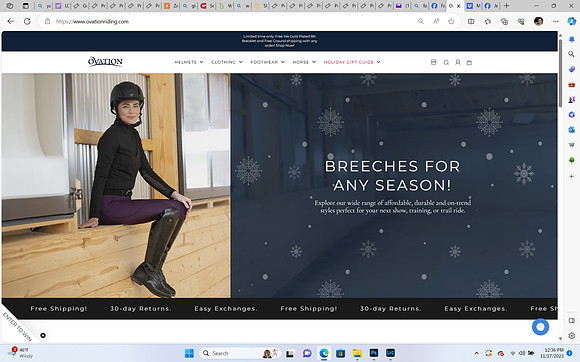Click the Enter To Win corner banner
The height and width of the screenshot is (362, 580).
(x=17, y=326)
